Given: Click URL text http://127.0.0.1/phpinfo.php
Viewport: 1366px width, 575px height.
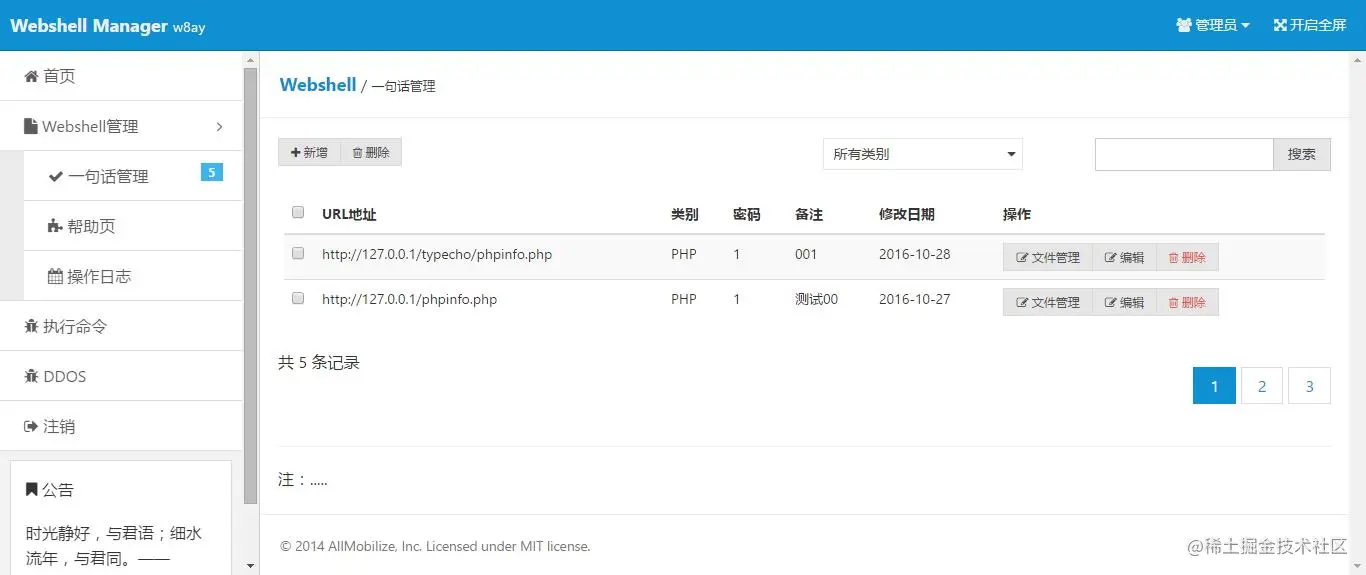Looking at the screenshot, I should [409, 299].
